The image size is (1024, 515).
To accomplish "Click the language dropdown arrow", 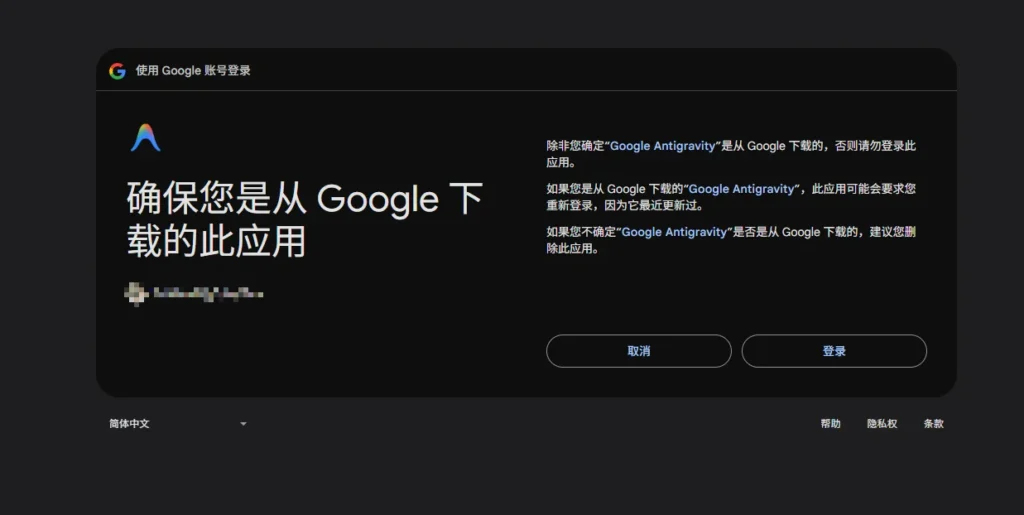I will point(243,424).
